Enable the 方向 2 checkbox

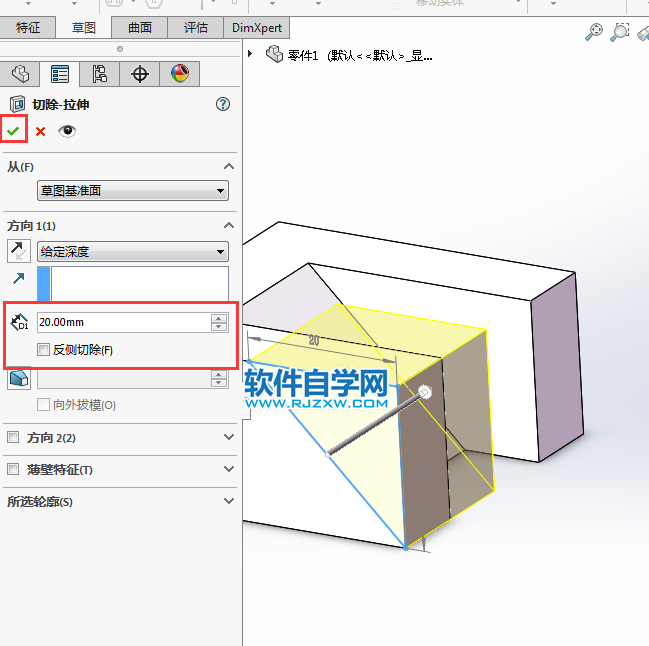[x=13, y=438]
